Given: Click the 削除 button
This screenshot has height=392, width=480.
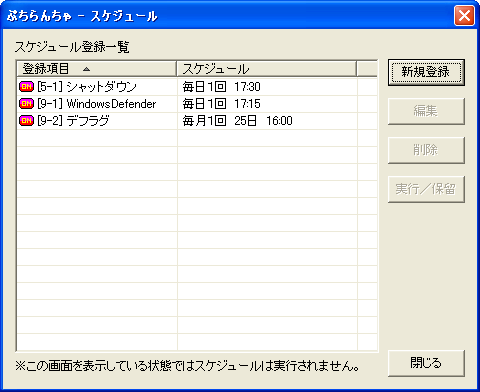Looking at the screenshot, I should [426, 150].
